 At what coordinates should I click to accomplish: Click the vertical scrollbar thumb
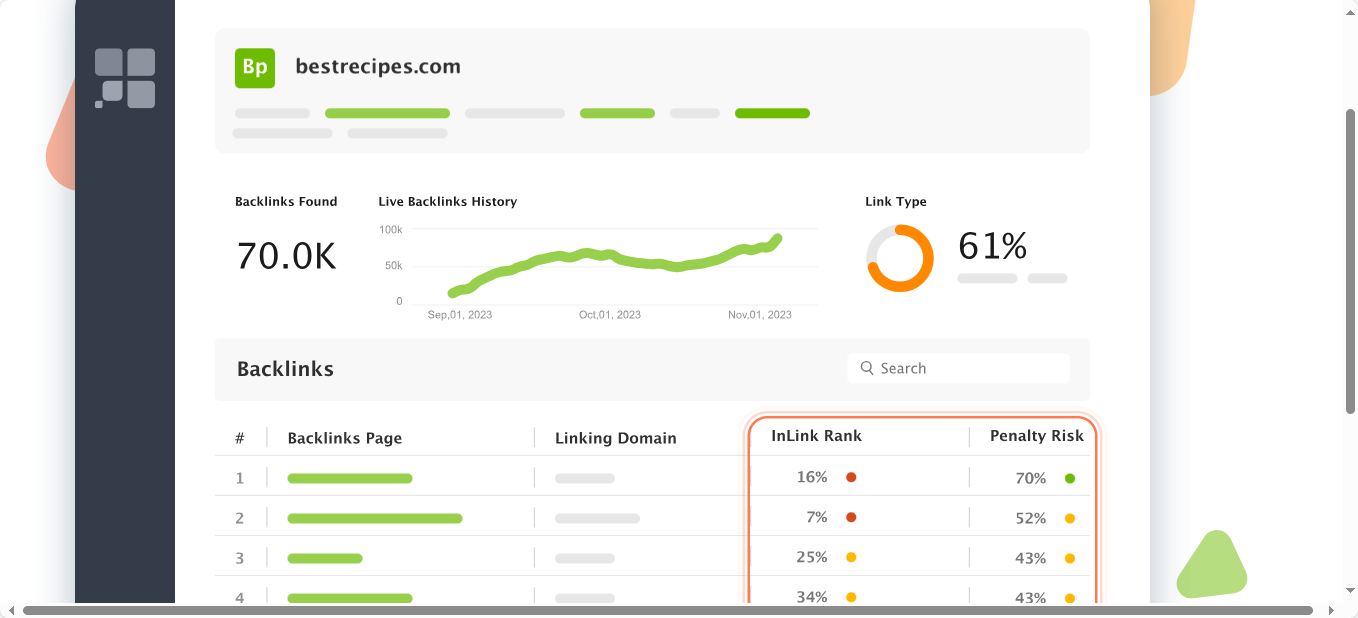(x=1350, y=262)
